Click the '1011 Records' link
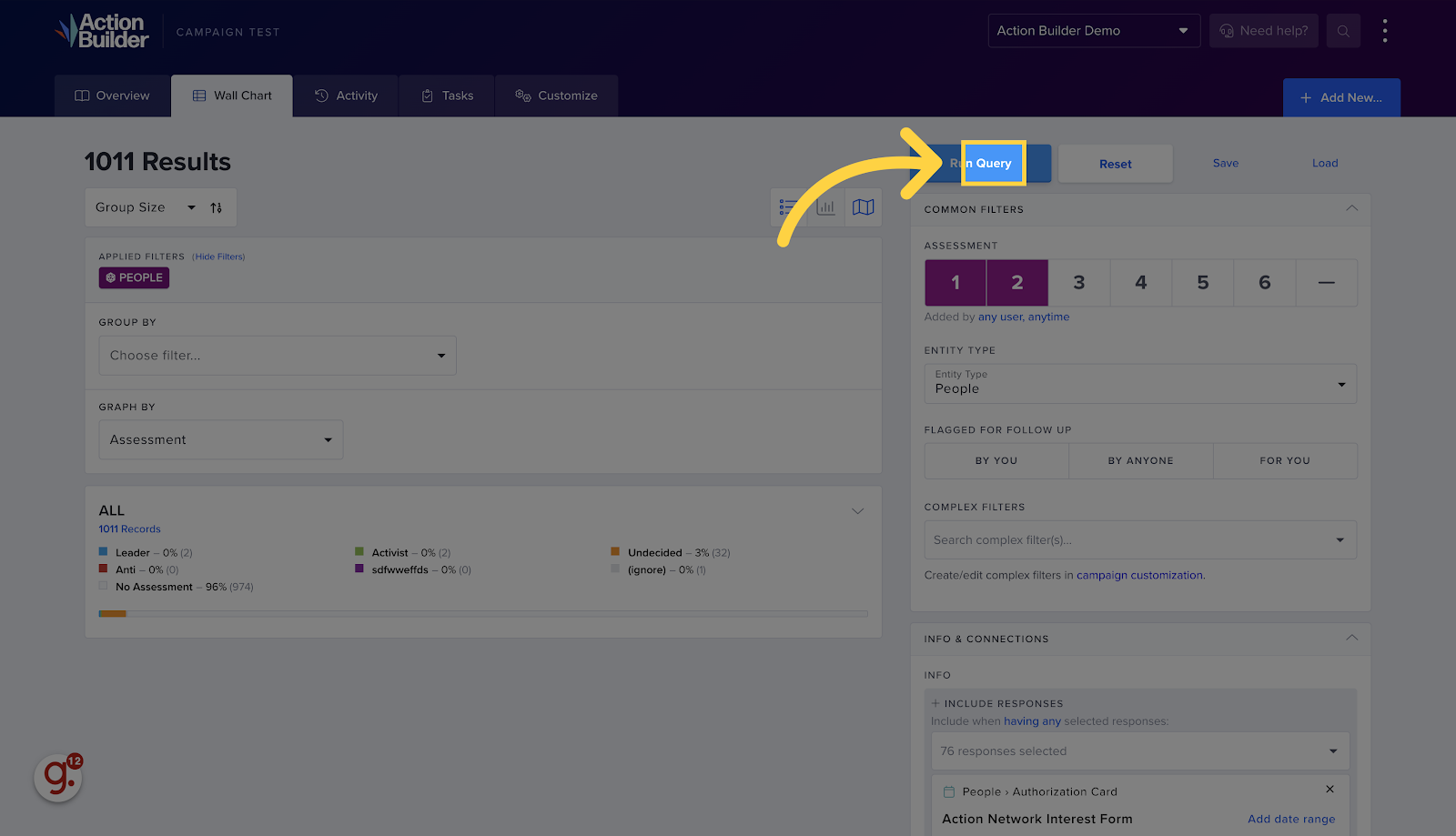This screenshot has height=836, width=1456. click(129, 529)
